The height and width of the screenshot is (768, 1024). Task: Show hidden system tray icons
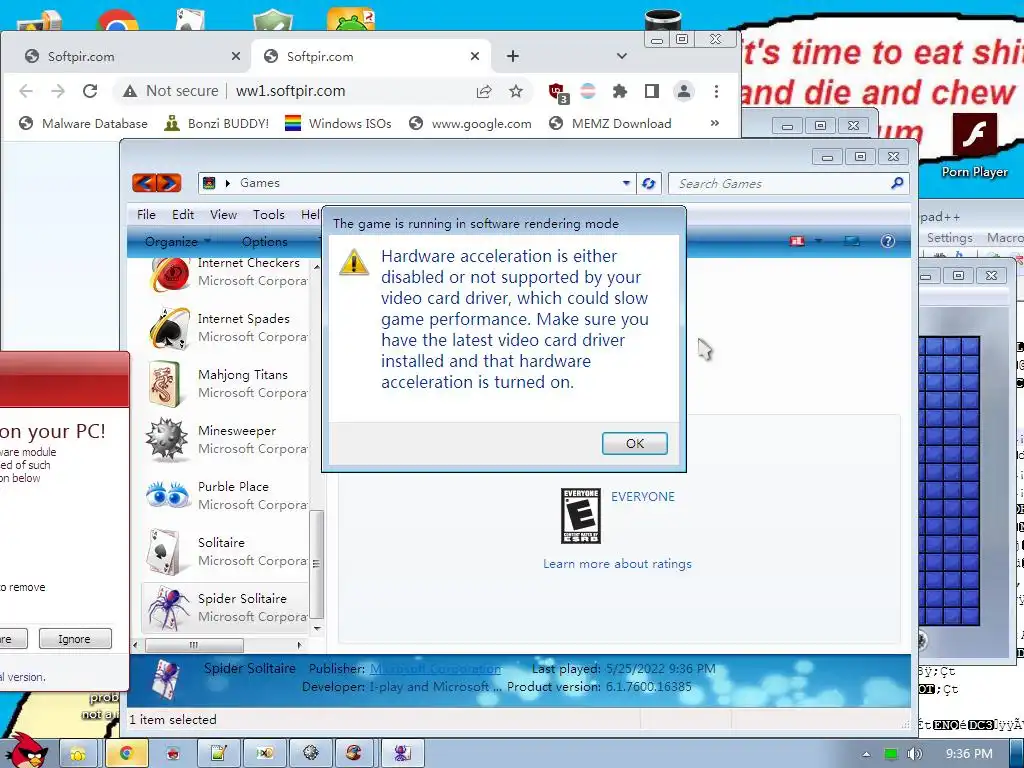click(x=867, y=754)
